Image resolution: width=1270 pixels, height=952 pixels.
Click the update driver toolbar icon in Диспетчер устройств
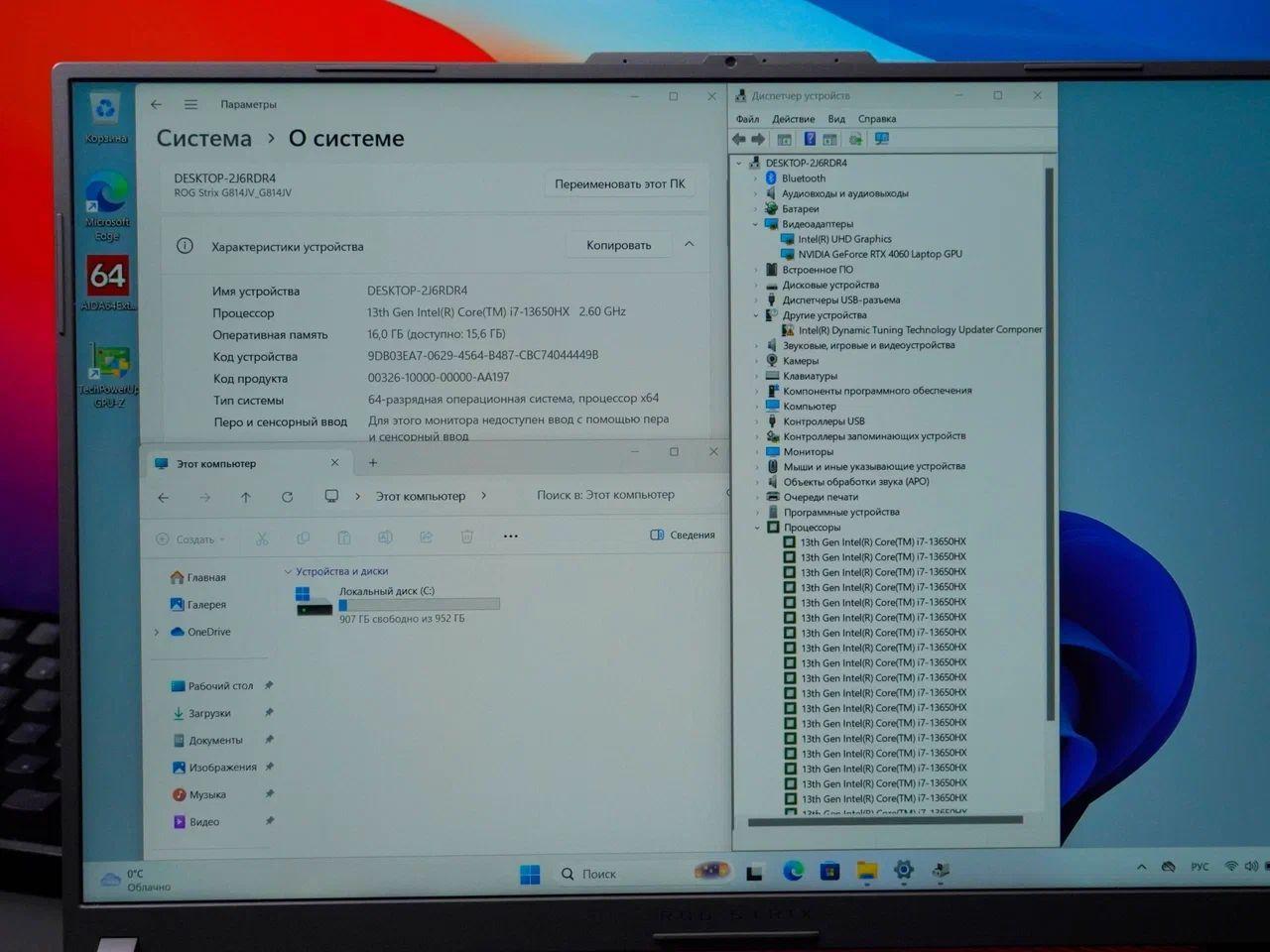[855, 140]
